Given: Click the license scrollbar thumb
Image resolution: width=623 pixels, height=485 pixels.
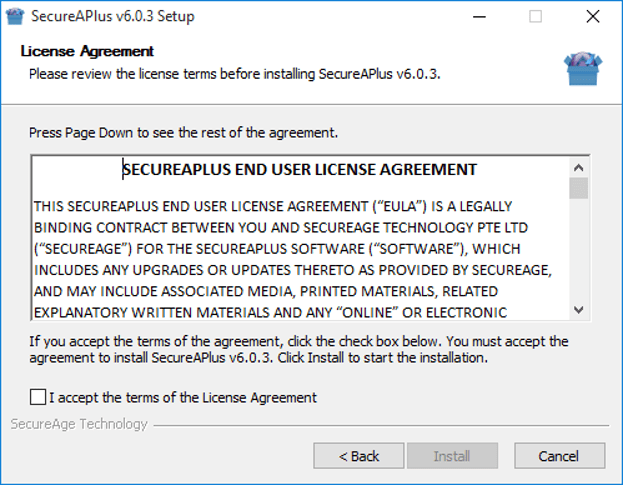Looking at the screenshot, I should 578,188.
